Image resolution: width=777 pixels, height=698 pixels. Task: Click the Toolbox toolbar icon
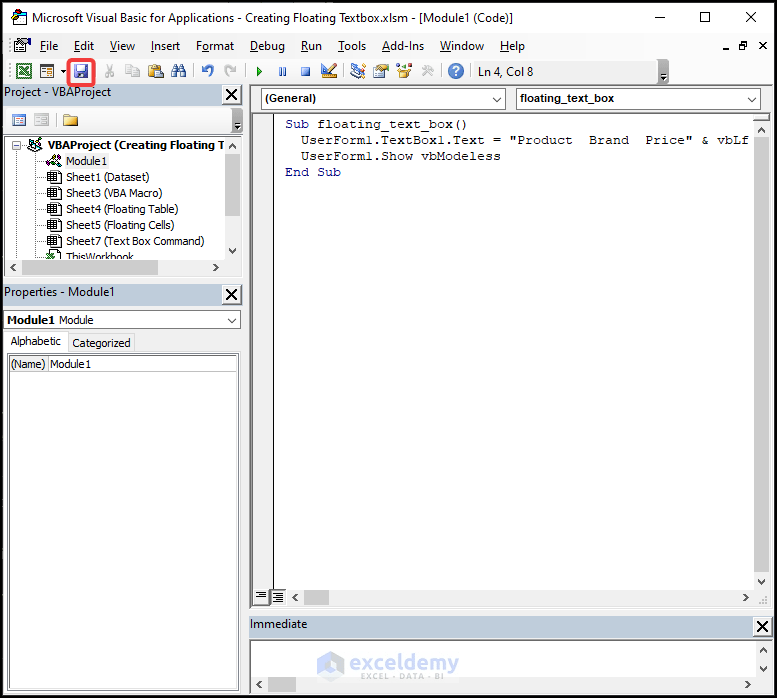click(x=427, y=71)
